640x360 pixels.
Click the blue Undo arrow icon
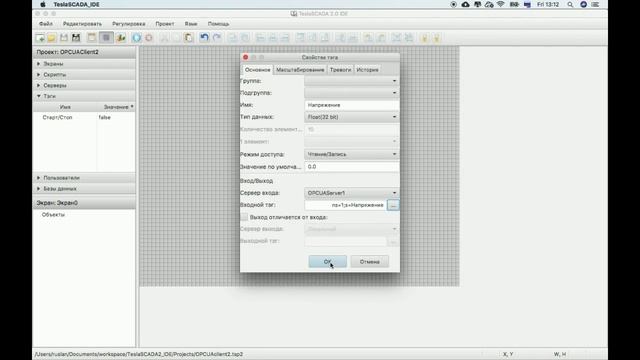click(204, 38)
